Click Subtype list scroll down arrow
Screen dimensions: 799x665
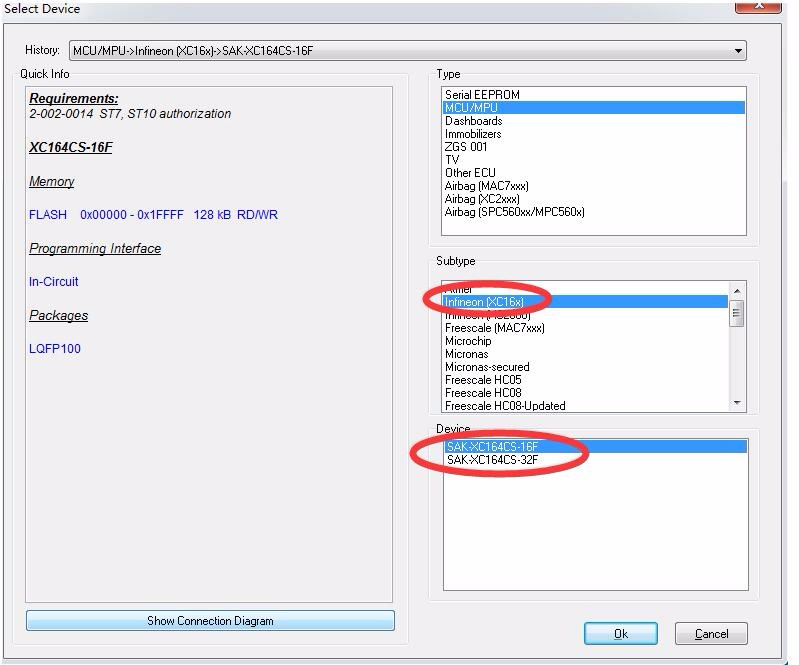tap(737, 403)
